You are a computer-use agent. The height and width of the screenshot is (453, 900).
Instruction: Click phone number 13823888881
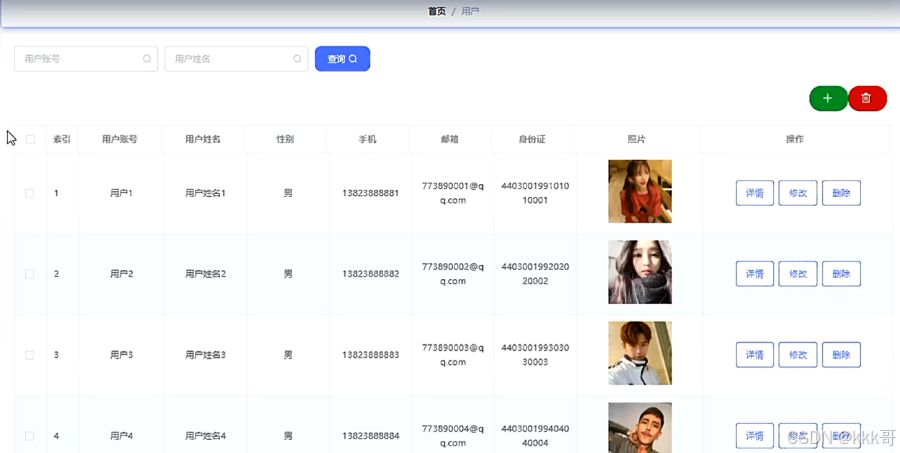tap(371, 193)
